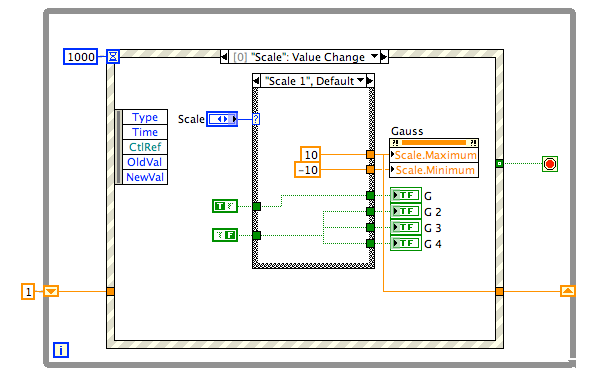Click the Gauss label text
Screen dimensions: 598x376
(x=407, y=131)
